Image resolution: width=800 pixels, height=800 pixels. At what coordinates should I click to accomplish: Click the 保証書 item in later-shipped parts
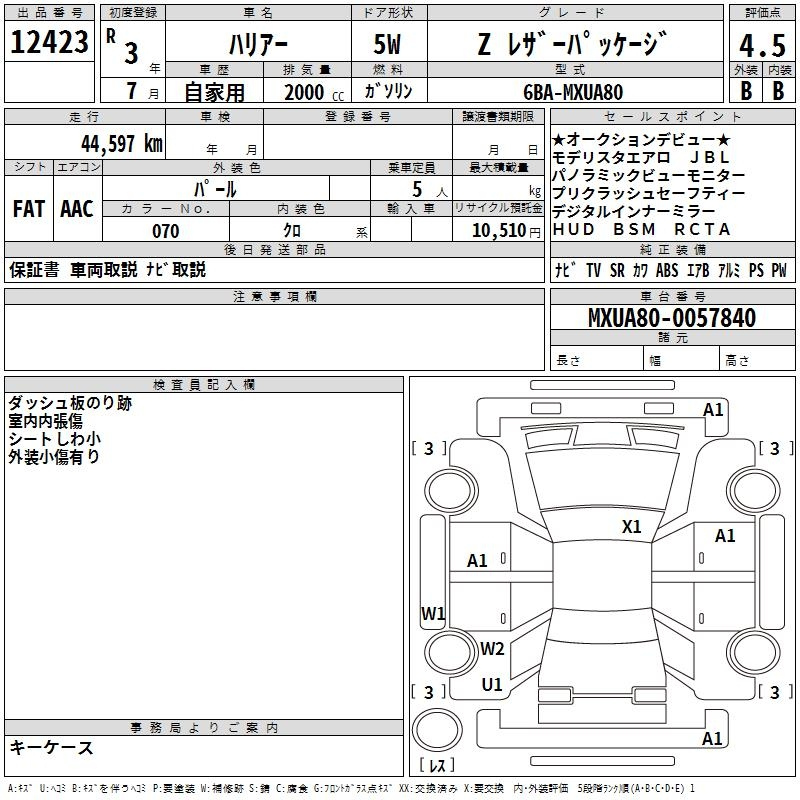(34, 269)
